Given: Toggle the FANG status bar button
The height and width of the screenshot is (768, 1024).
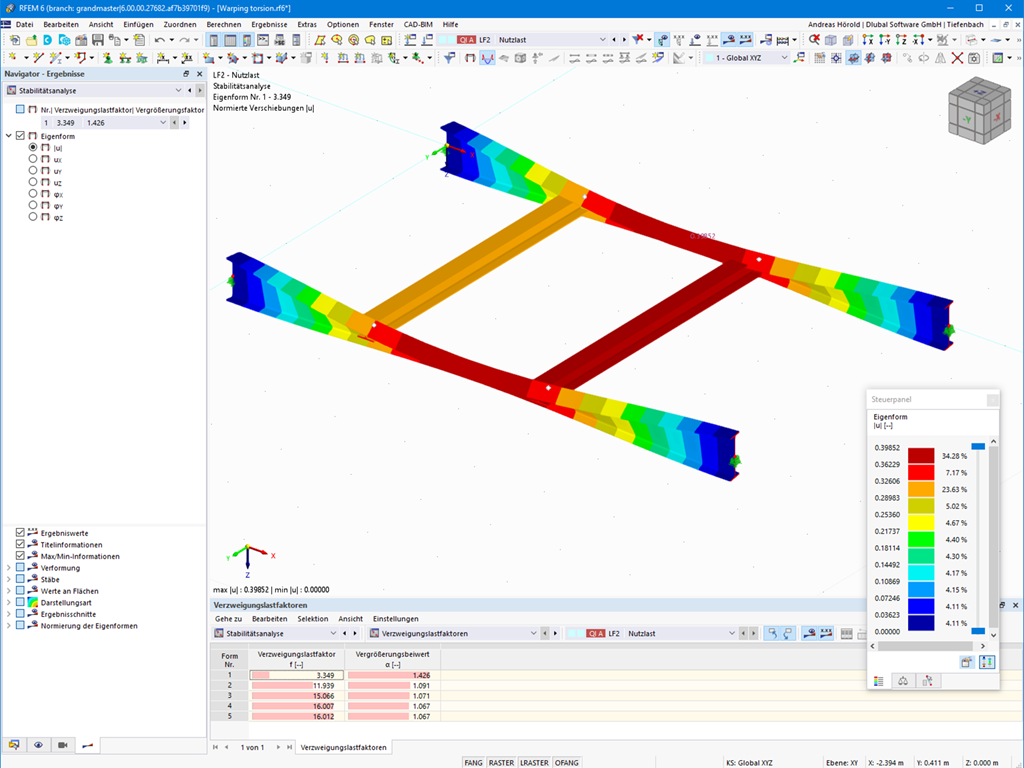Looking at the screenshot, I should [473, 763].
